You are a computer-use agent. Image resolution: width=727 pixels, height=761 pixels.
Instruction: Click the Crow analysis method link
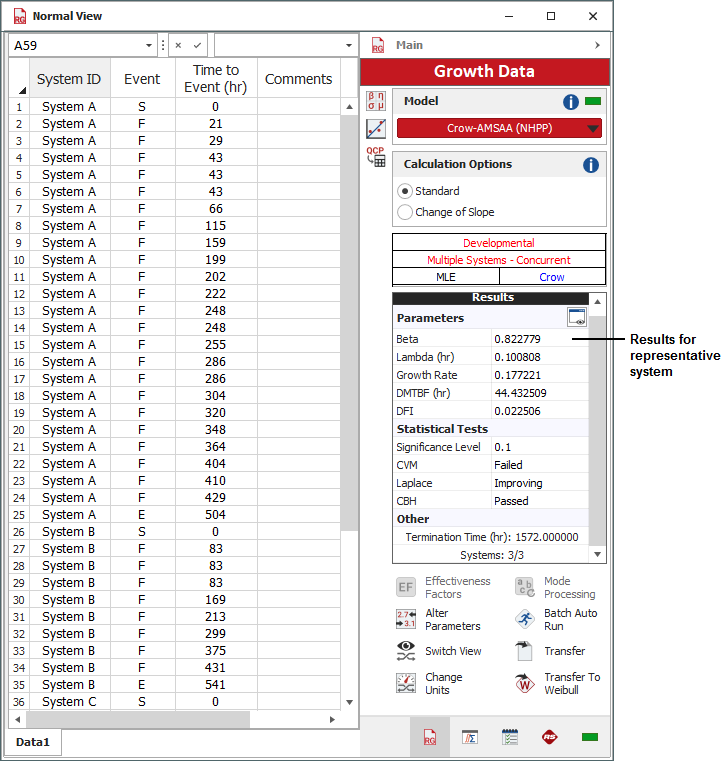(x=552, y=277)
